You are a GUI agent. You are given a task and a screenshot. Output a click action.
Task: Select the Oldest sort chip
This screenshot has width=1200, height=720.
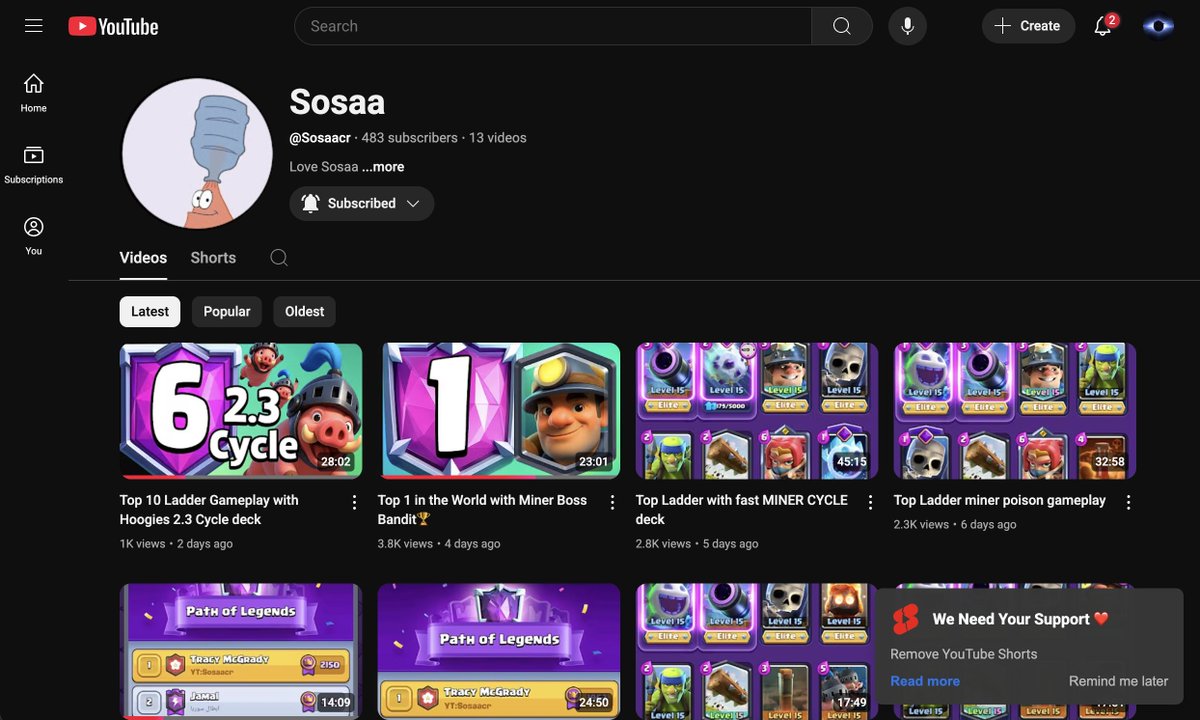click(x=305, y=312)
